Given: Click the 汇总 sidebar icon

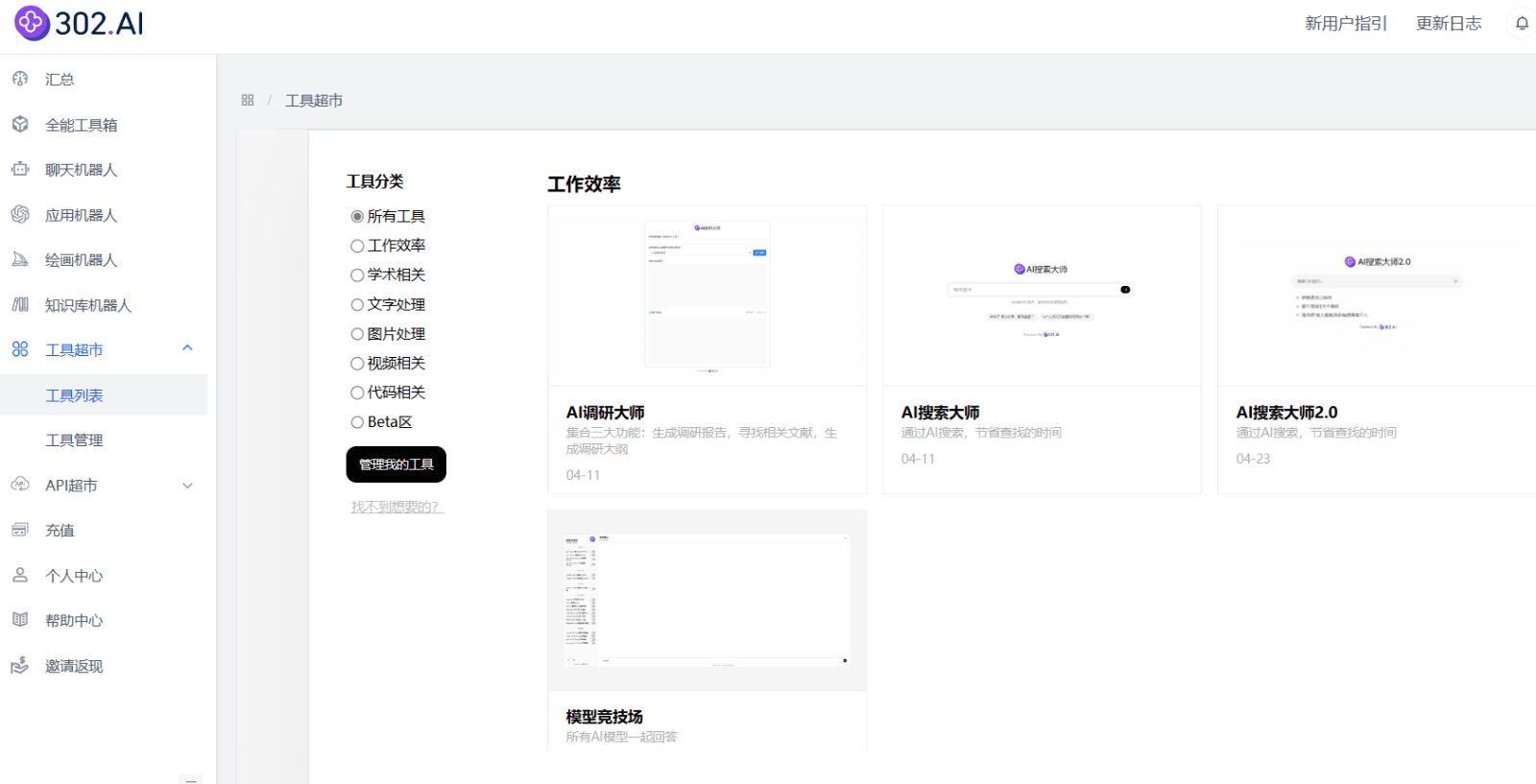Looking at the screenshot, I should [x=20, y=79].
